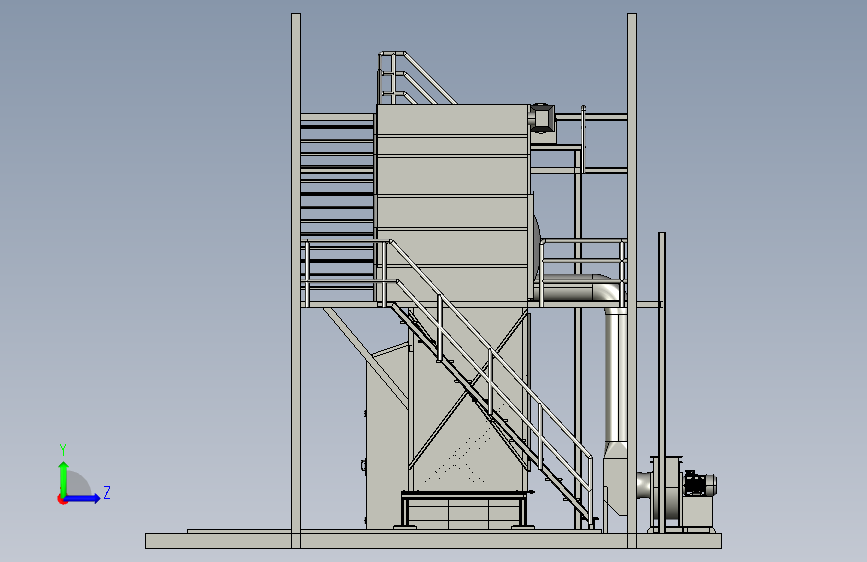Click the "Y" axis label text
Viewport: 867px width, 562px height.
pyautogui.click(x=63, y=449)
